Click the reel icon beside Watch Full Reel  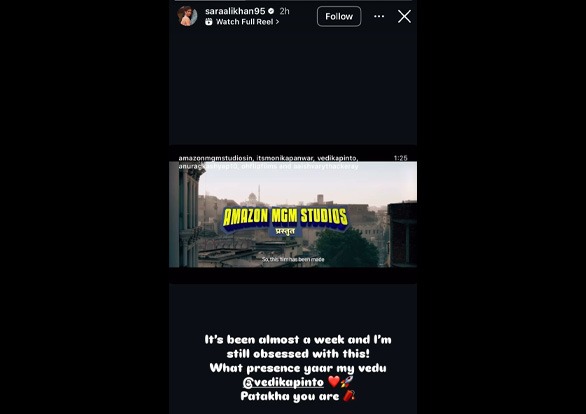[x=209, y=22]
